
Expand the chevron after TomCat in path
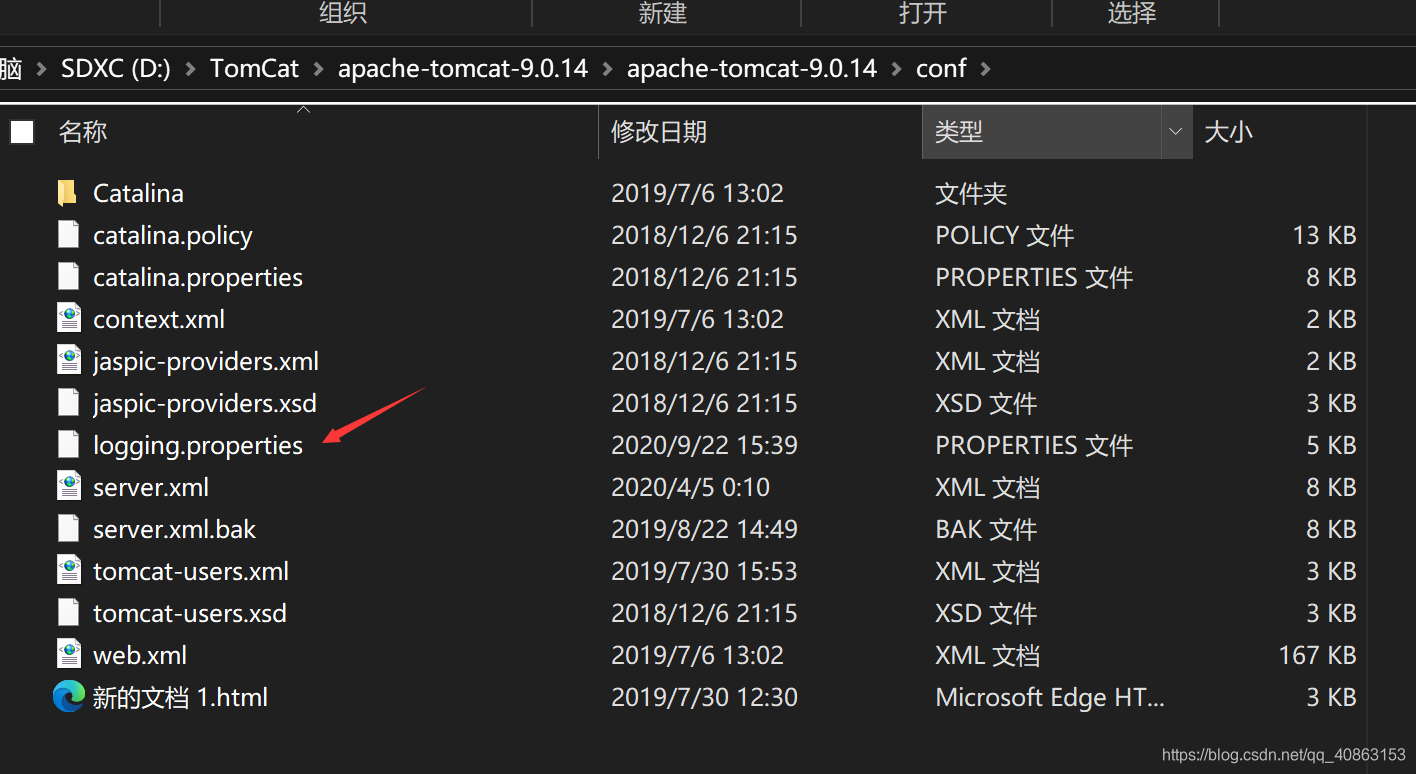pyautogui.click(x=318, y=69)
